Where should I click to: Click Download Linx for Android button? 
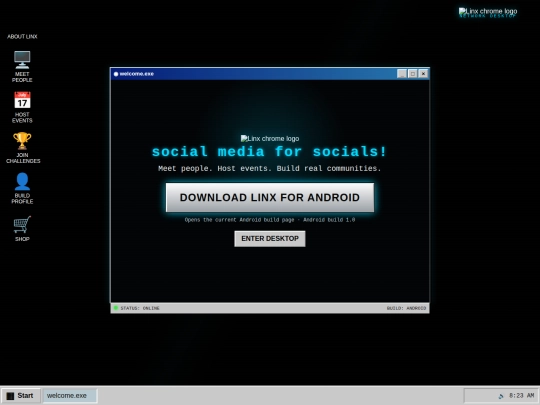(270, 197)
